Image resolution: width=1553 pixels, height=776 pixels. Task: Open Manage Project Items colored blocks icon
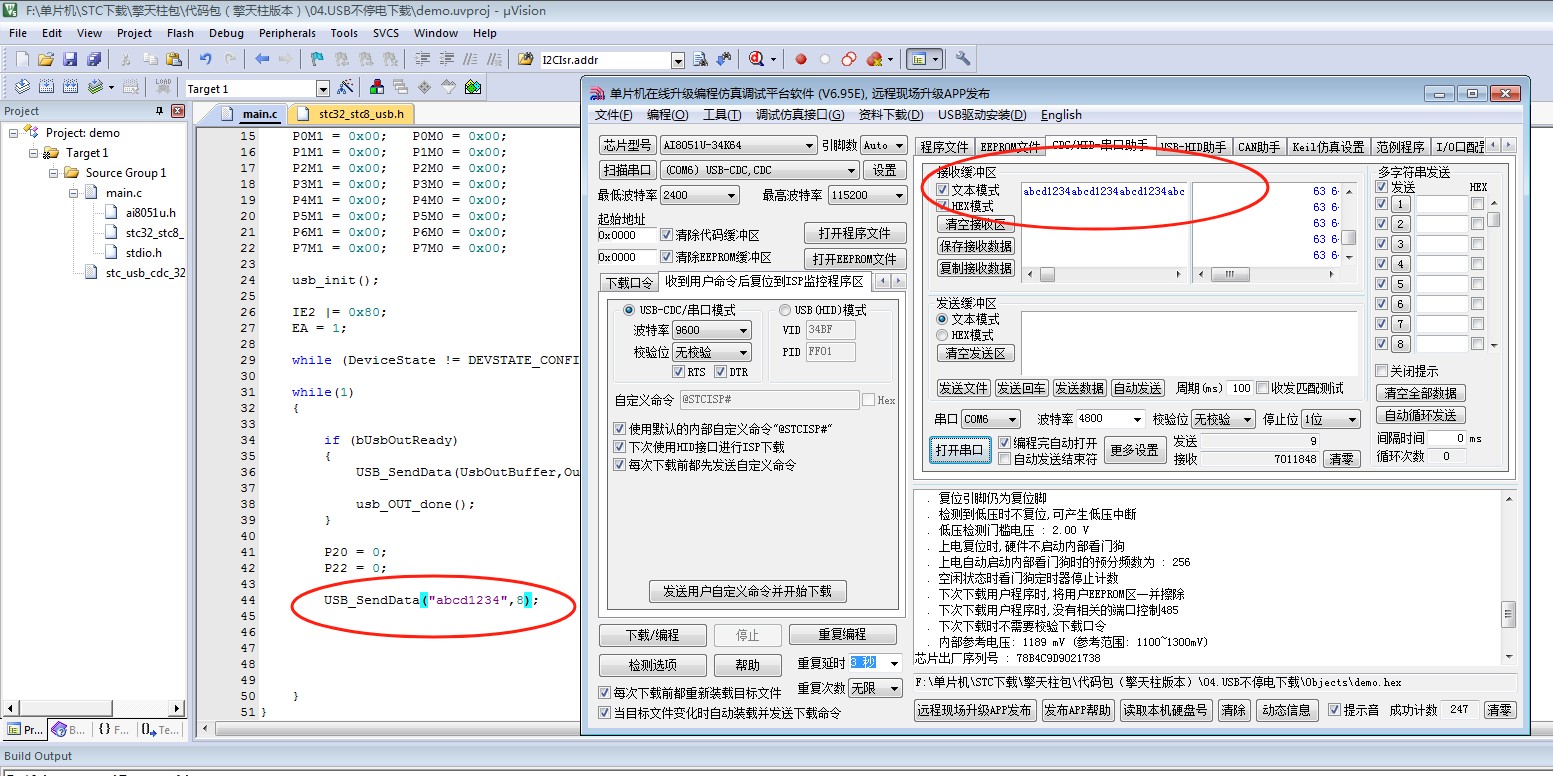(377, 87)
